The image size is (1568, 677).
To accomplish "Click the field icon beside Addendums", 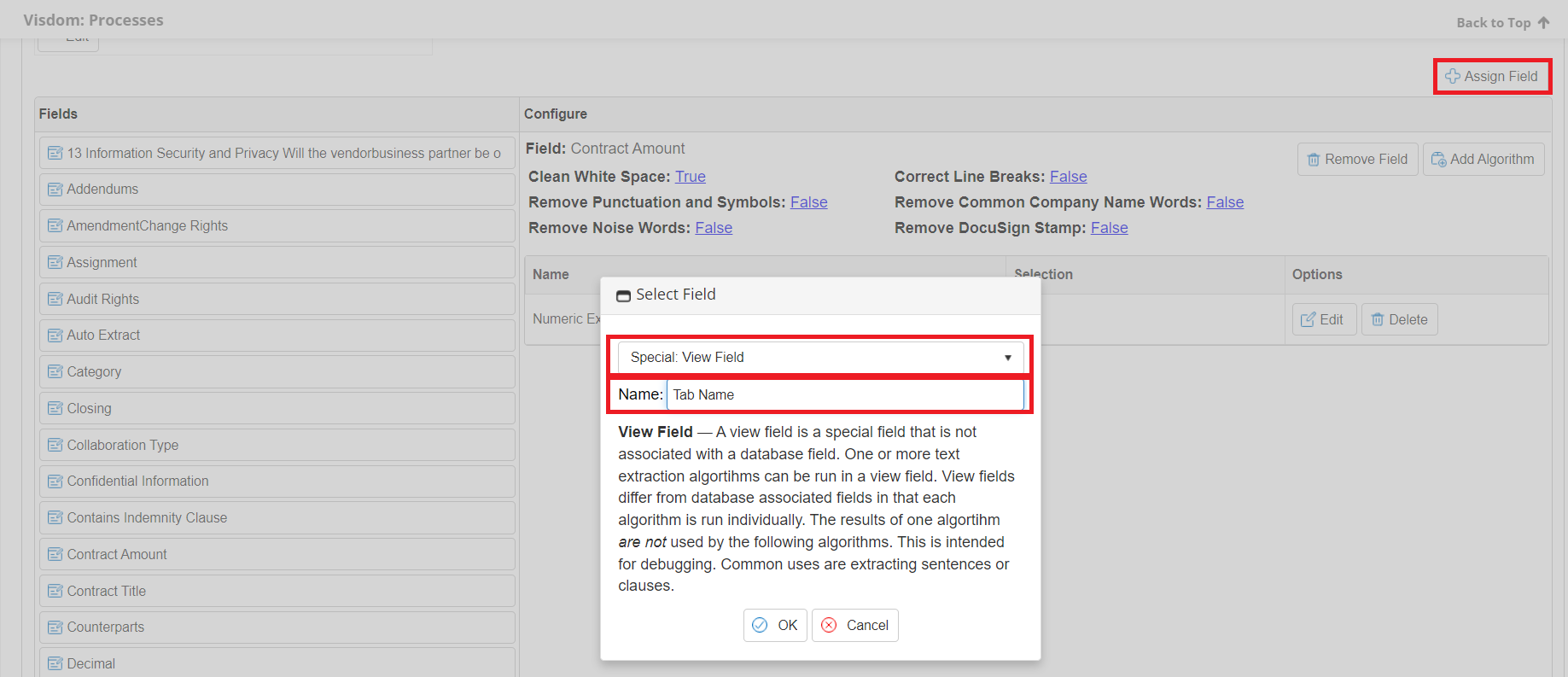I will click(55, 190).
